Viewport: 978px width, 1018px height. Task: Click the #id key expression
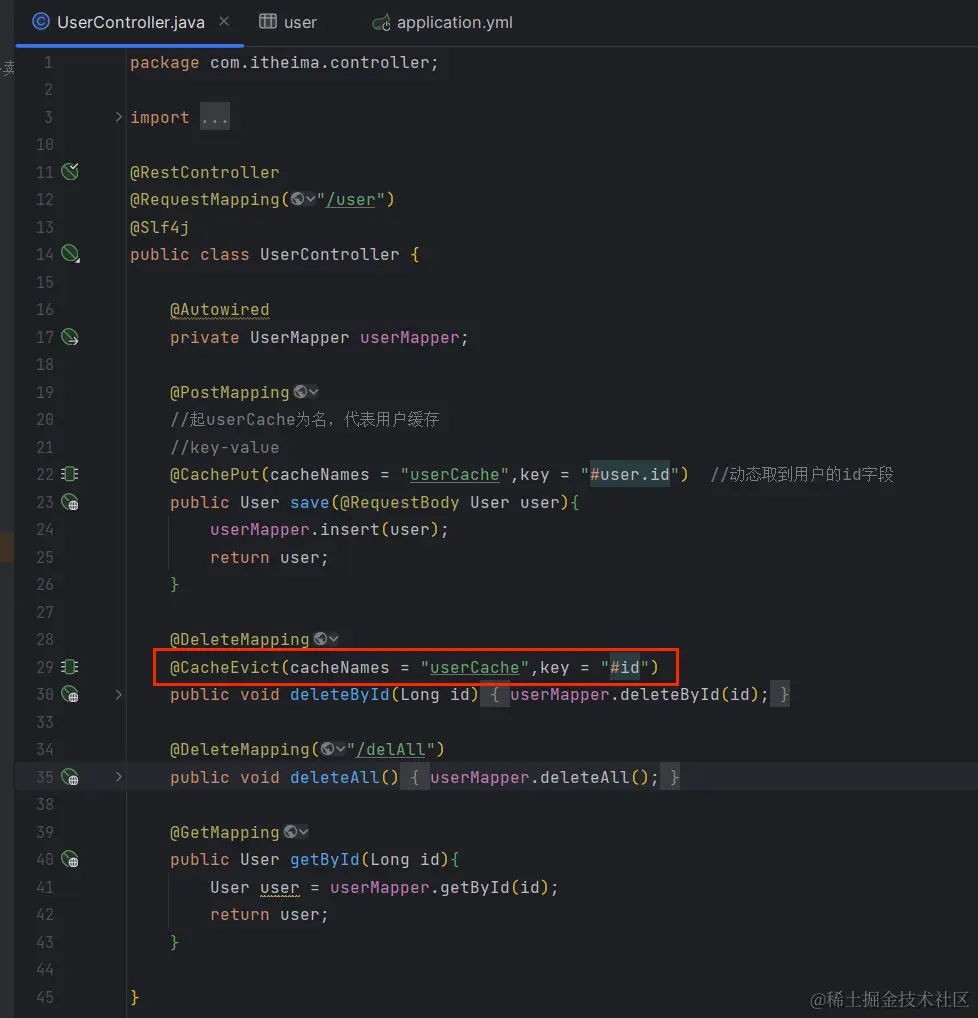625,667
